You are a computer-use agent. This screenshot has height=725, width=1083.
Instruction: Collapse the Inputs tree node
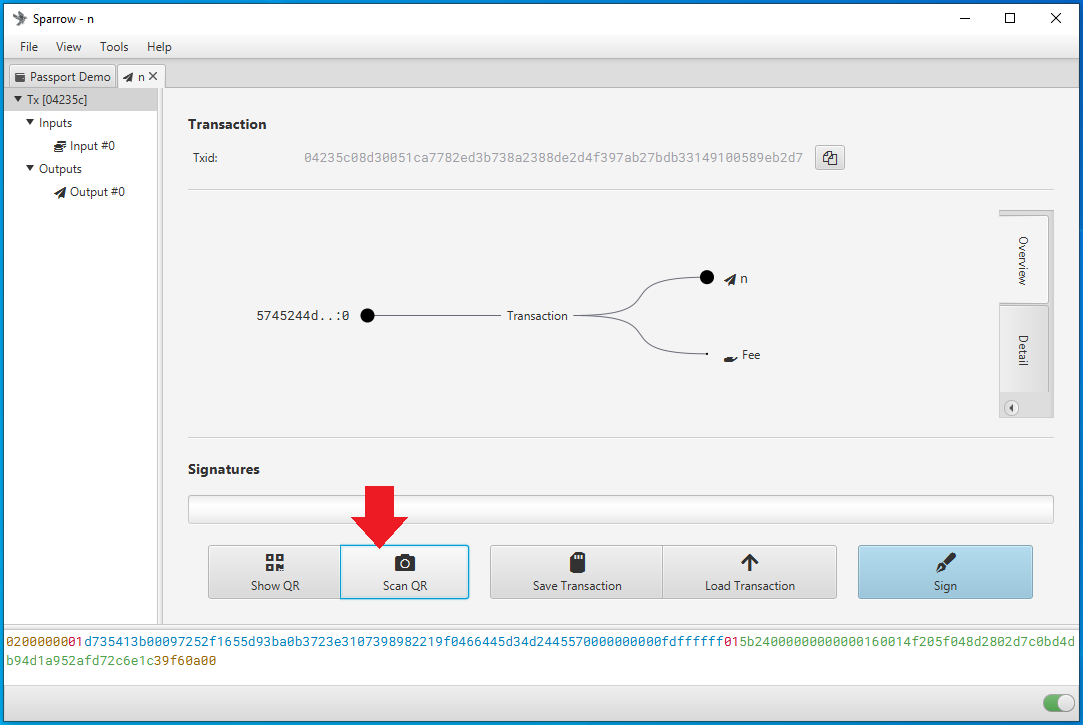30,122
